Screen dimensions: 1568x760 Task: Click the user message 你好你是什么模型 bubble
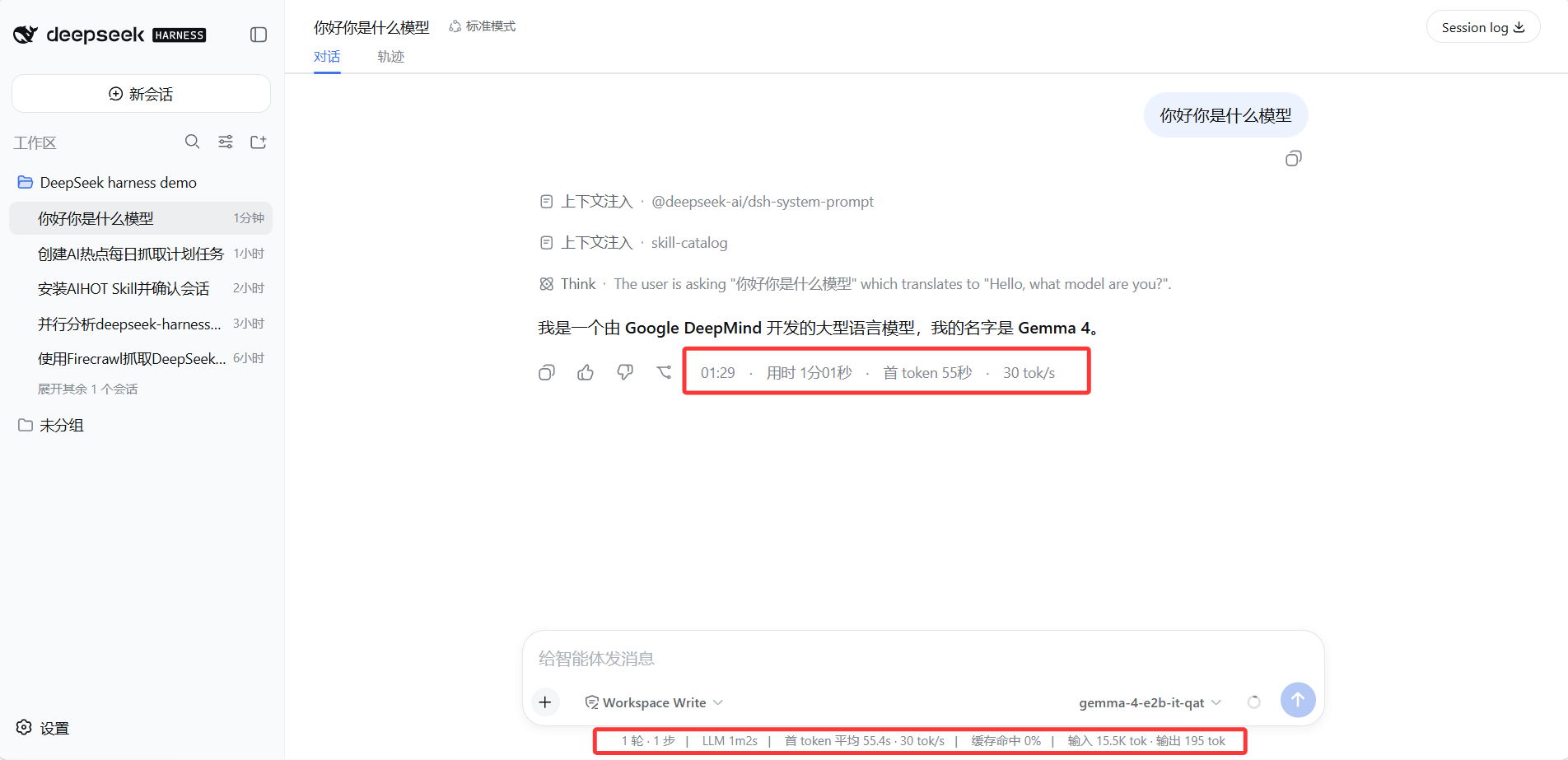(x=1225, y=115)
